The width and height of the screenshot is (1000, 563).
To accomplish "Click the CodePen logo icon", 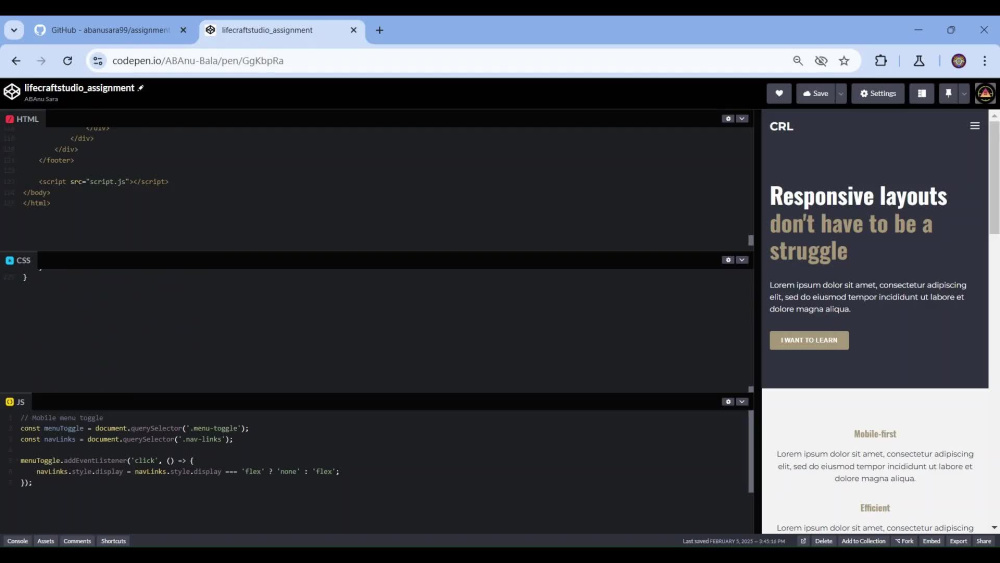I will pyautogui.click(x=11, y=92).
